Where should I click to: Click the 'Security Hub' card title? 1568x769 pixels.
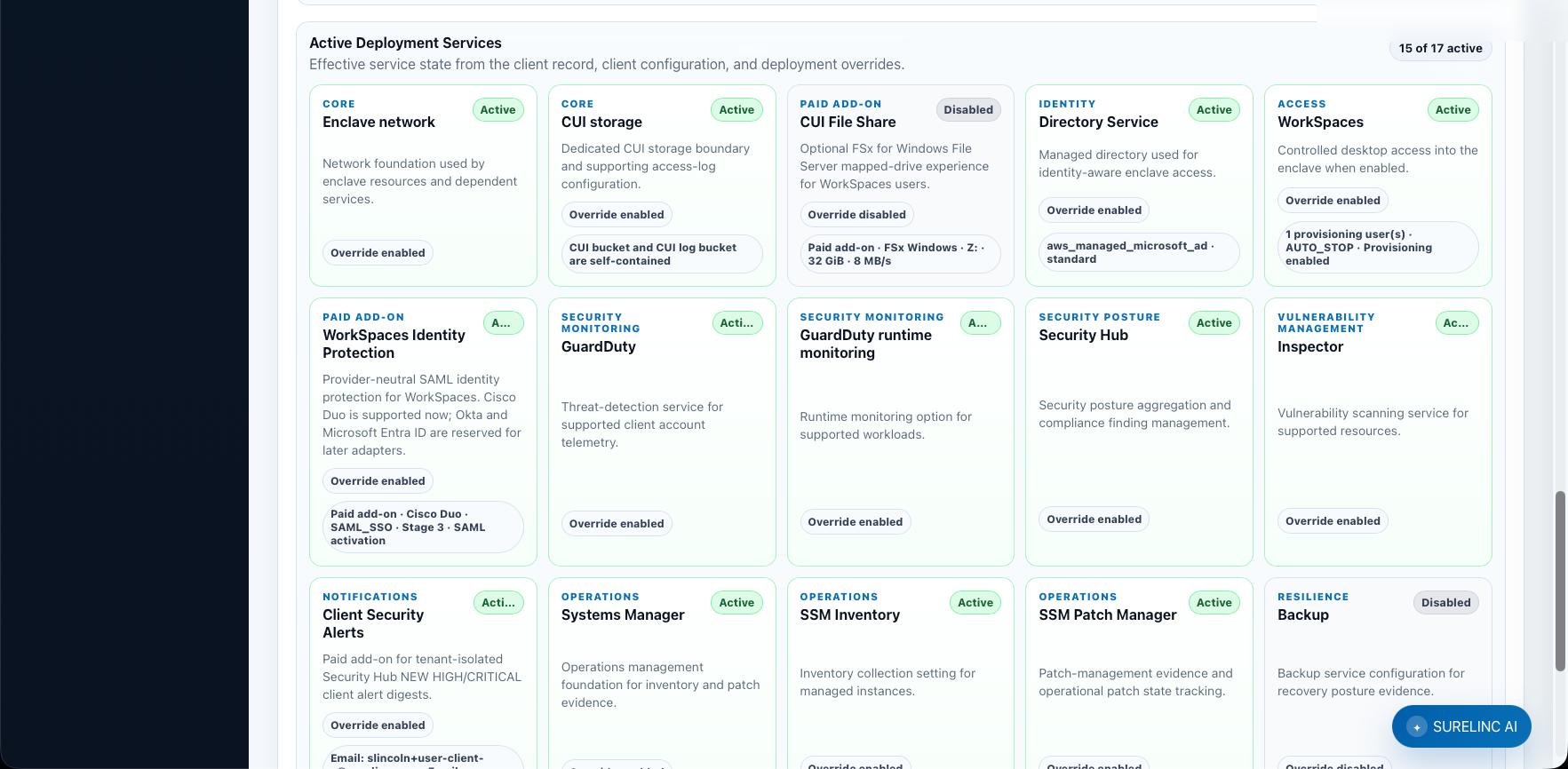coord(1083,336)
